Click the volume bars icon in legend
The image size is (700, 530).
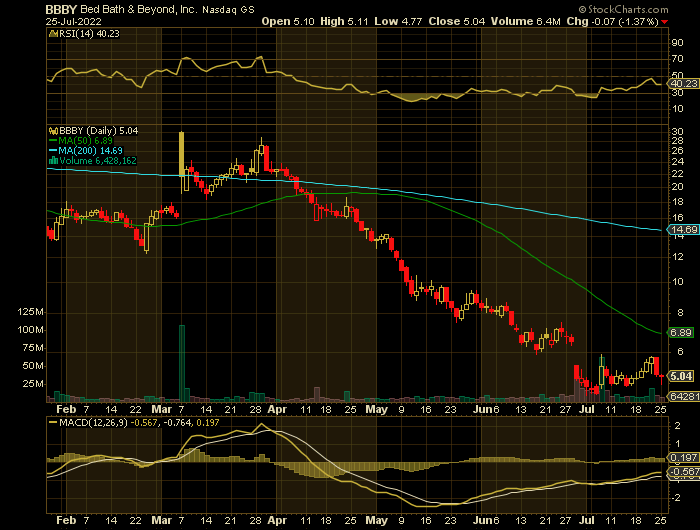(53, 160)
